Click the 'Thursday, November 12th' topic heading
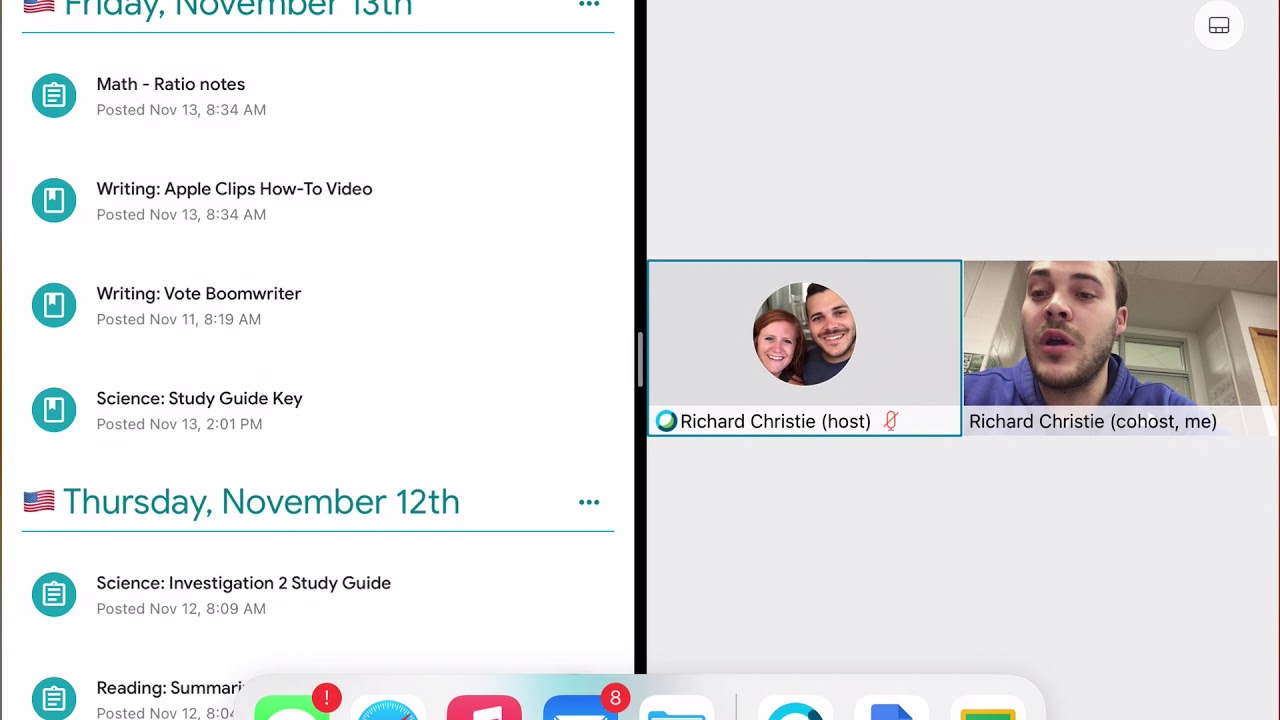The image size is (1280, 720). click(261, 502)
